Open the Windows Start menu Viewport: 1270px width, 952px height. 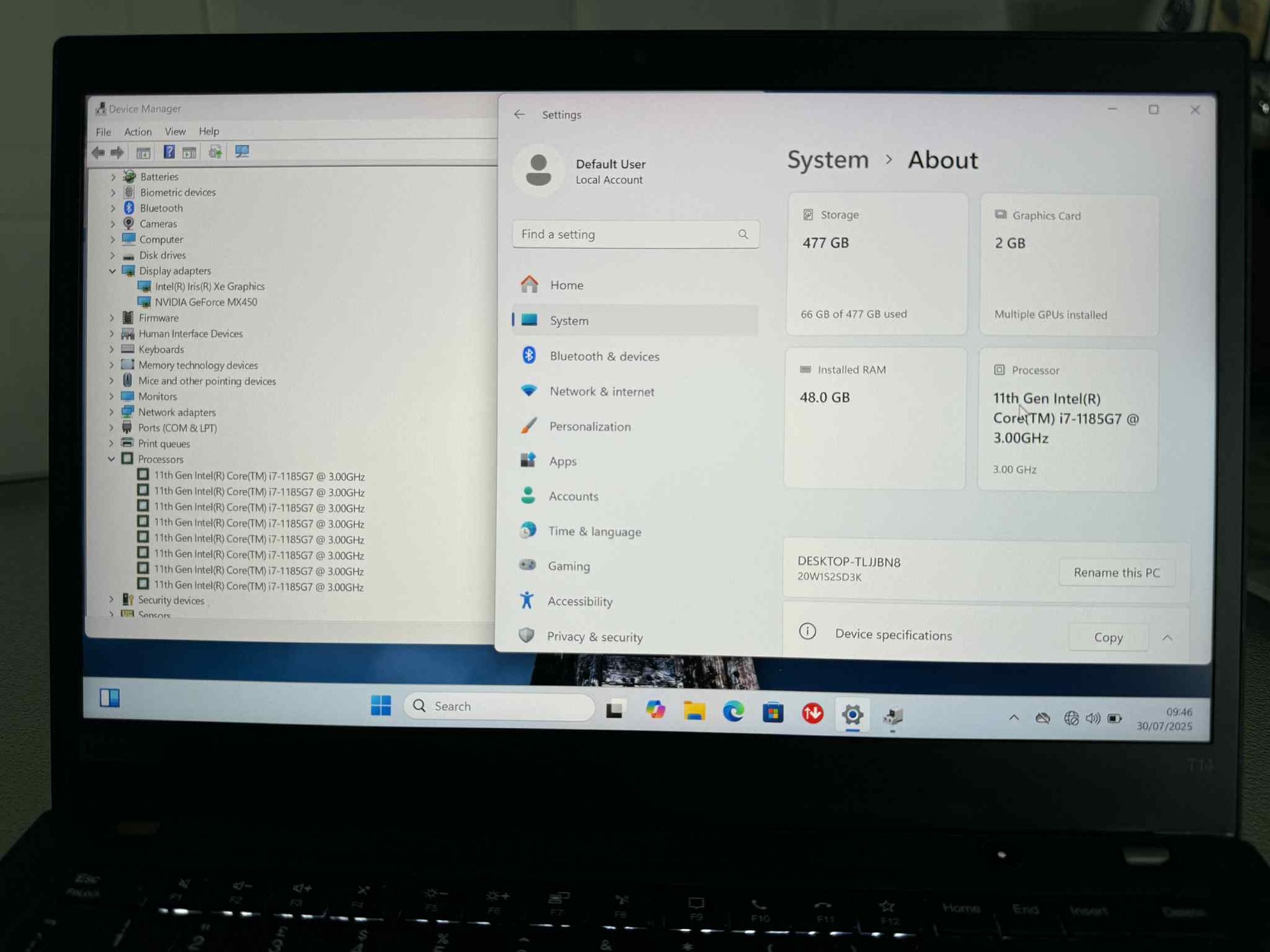click(x=381, y=705)
